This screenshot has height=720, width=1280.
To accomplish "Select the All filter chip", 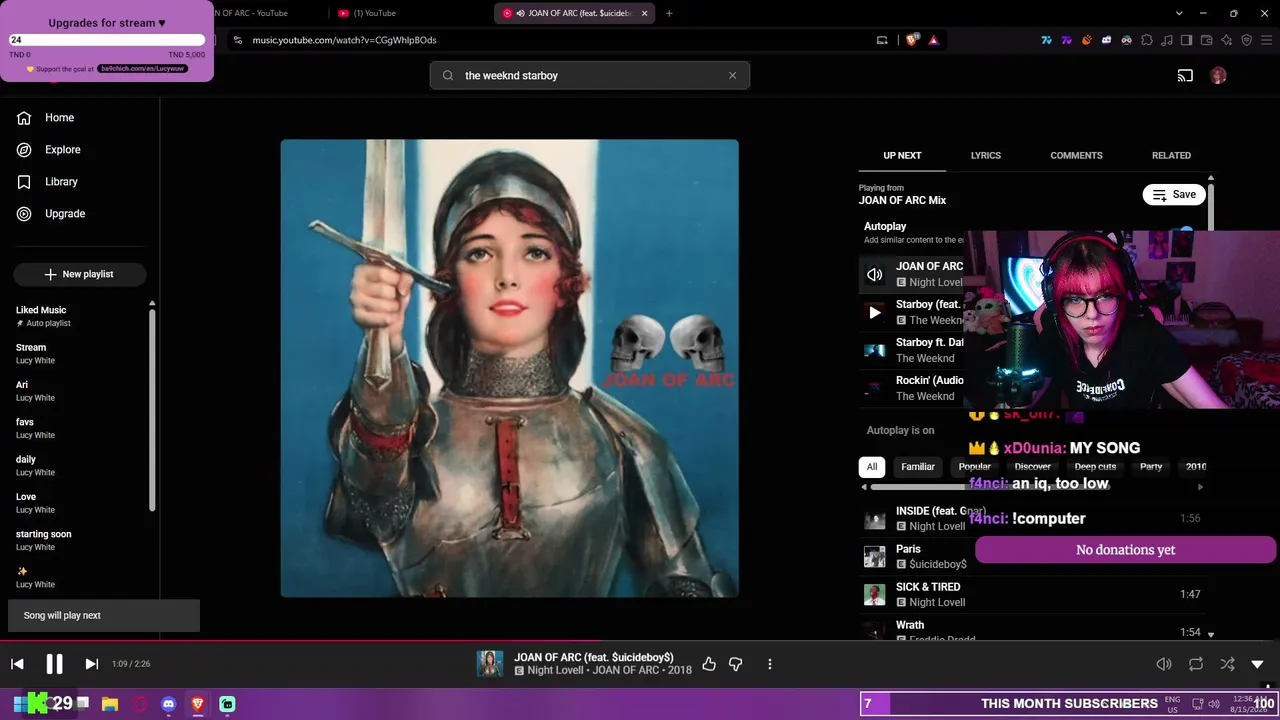I will point(872,467).
